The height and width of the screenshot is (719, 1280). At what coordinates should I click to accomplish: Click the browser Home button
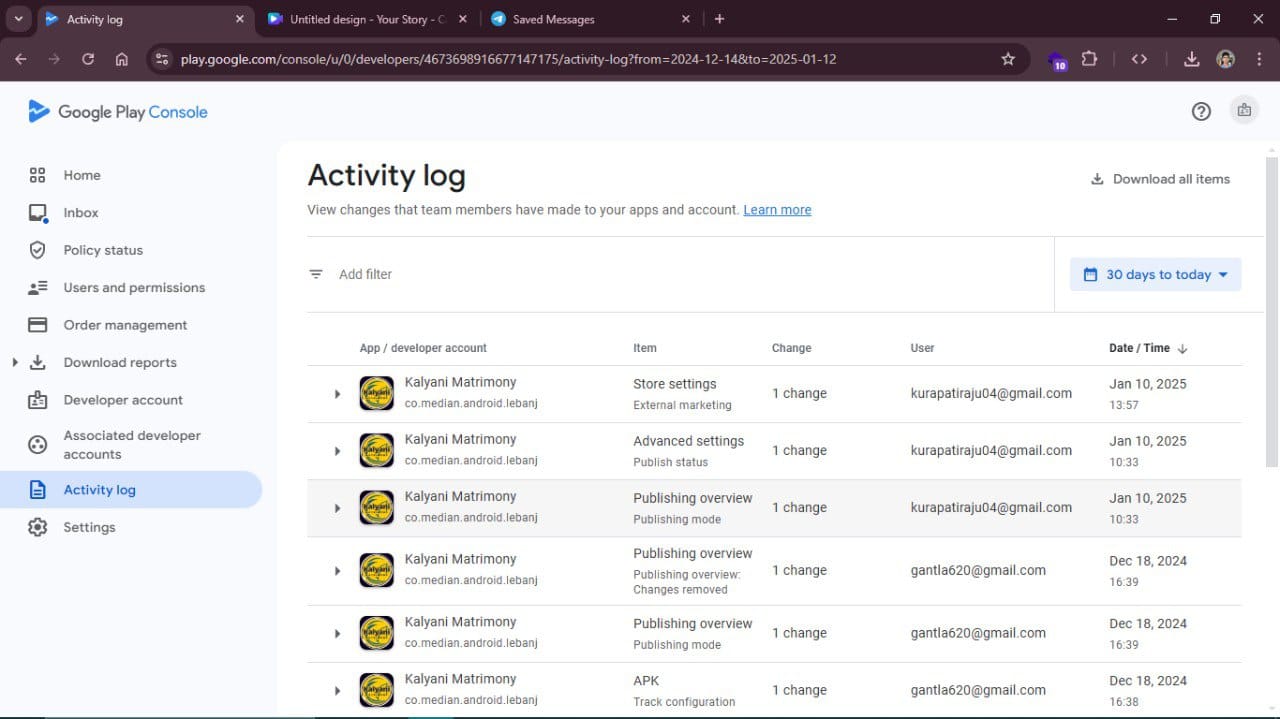pyautogui.click(x=122, y=59)
